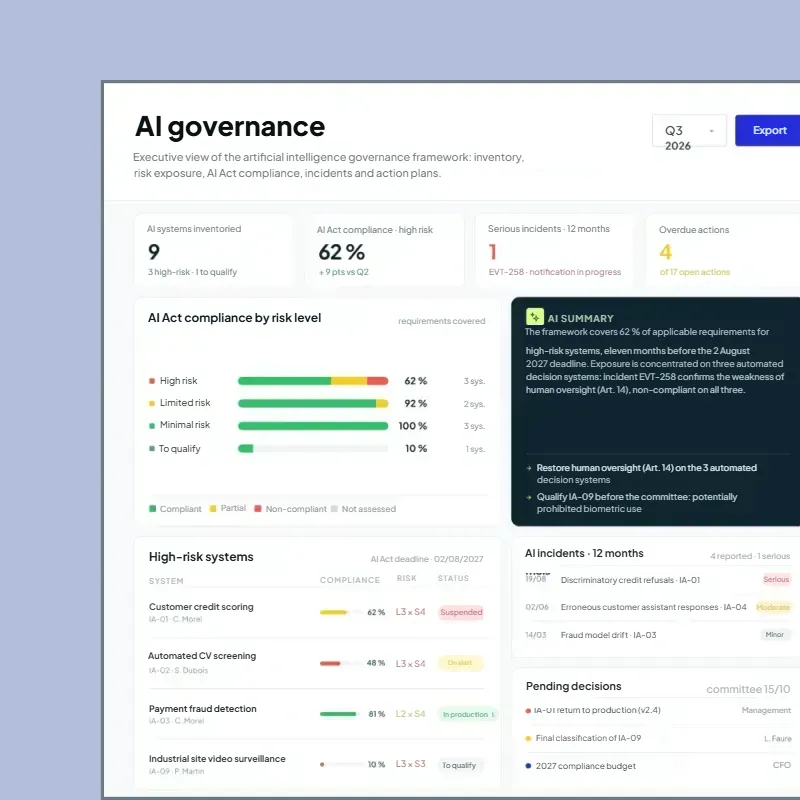Open the Automated CV screening system row
This screenshot has height=800, width=800.
(316, 663)
